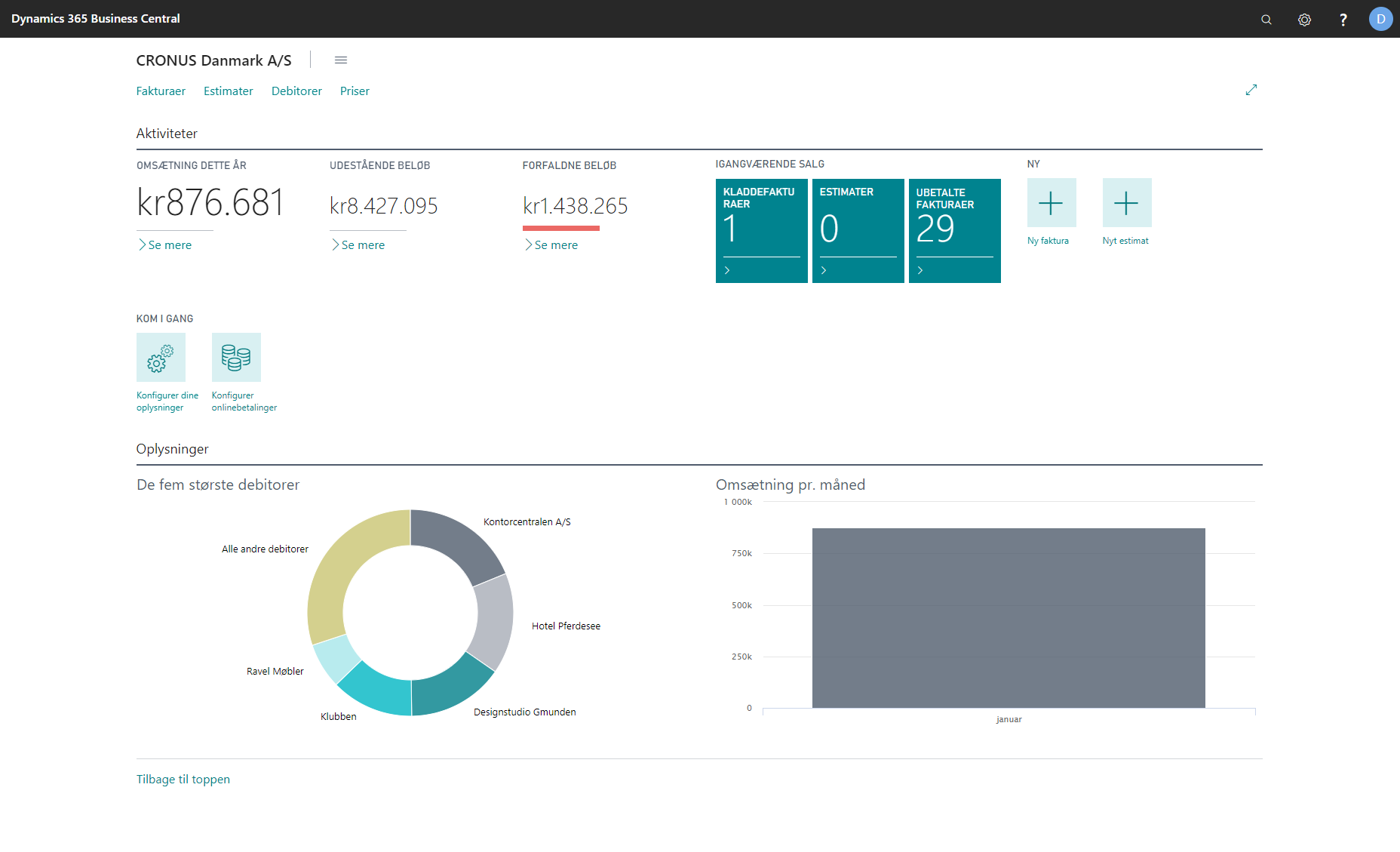1400x852 pixels.
Task: Expand the Kladdefakturaer tile chevron
Action: [727, 270]
